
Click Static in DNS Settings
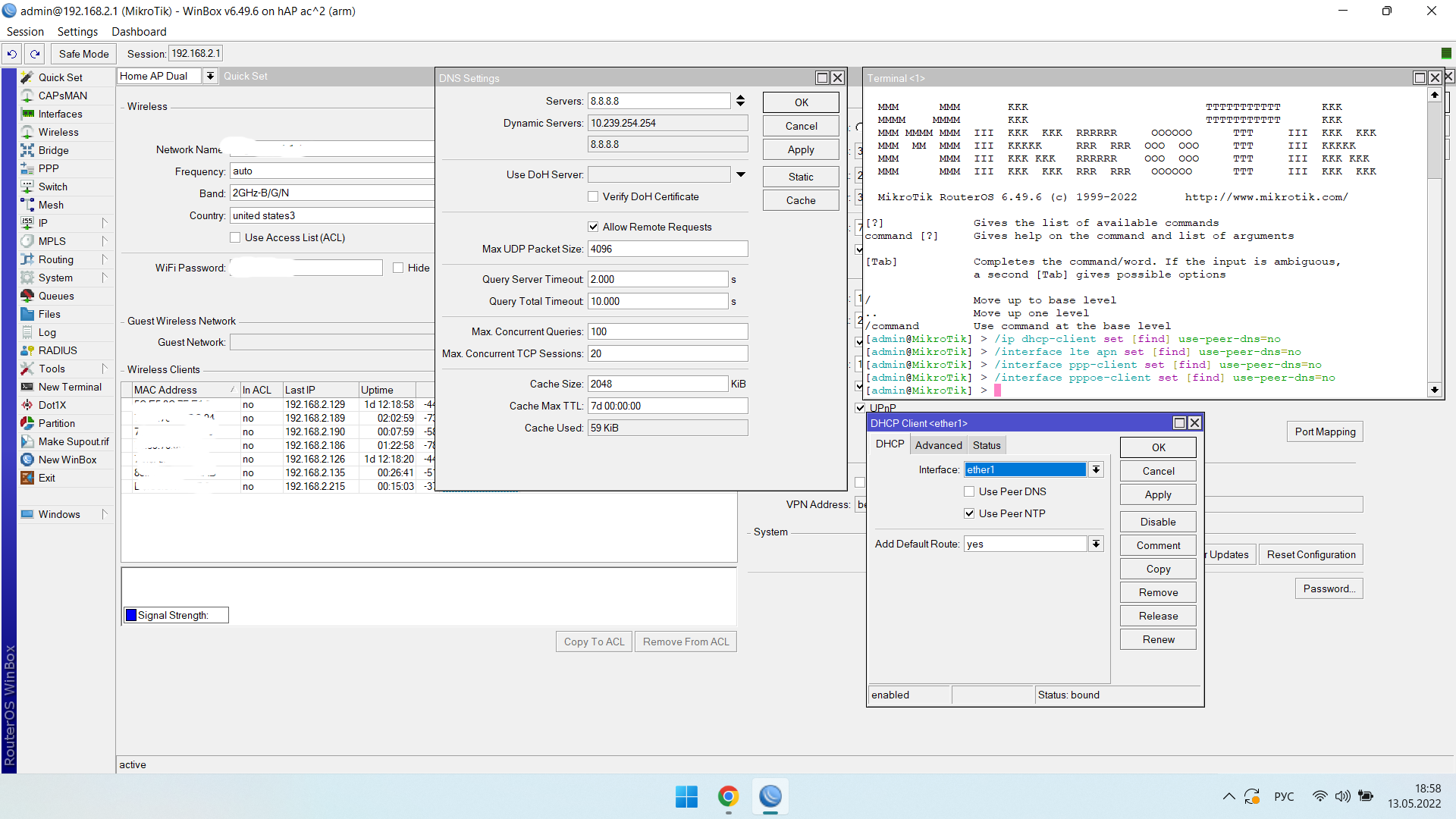[801, 177]
